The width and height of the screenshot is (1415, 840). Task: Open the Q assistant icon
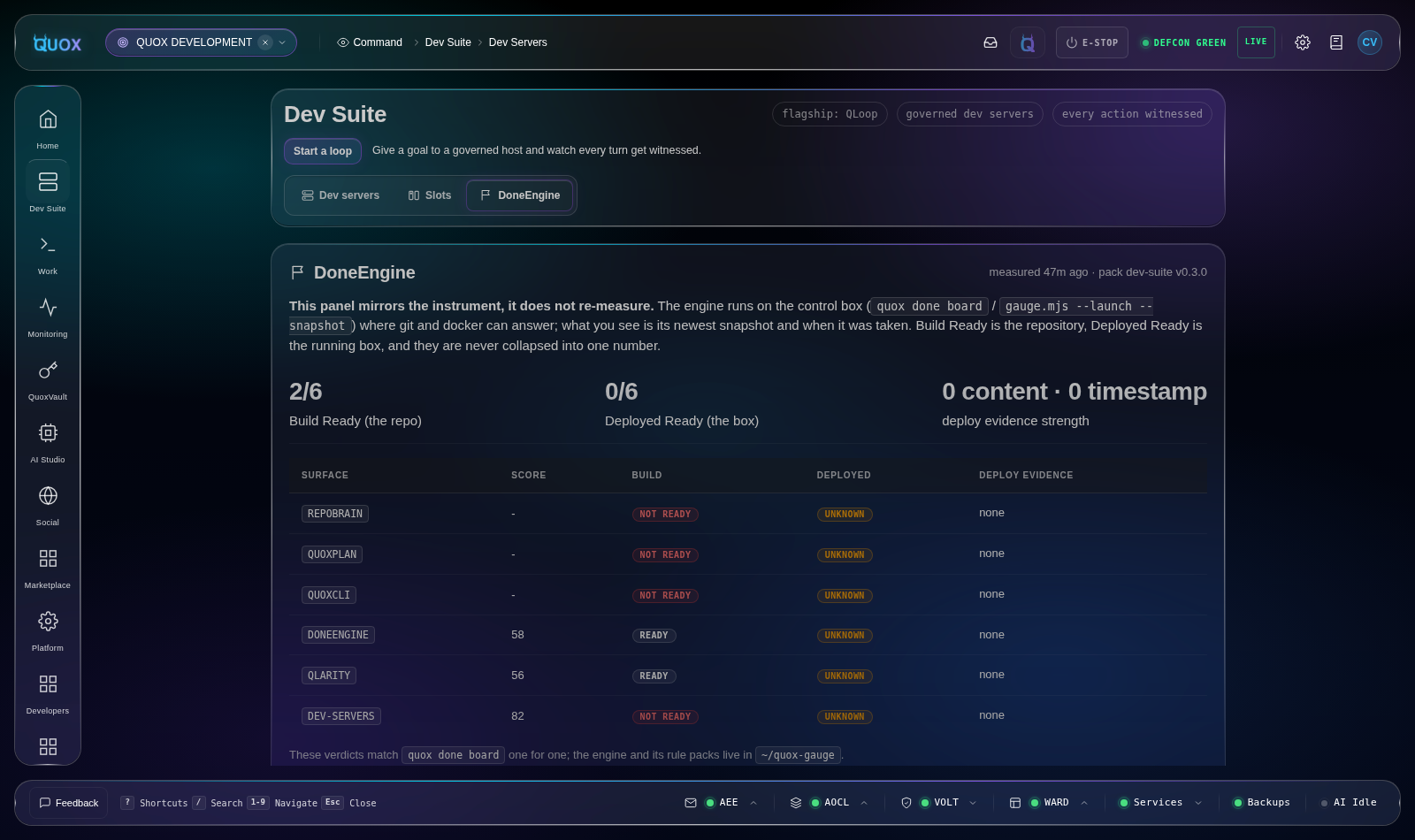tap(1028, 42)
